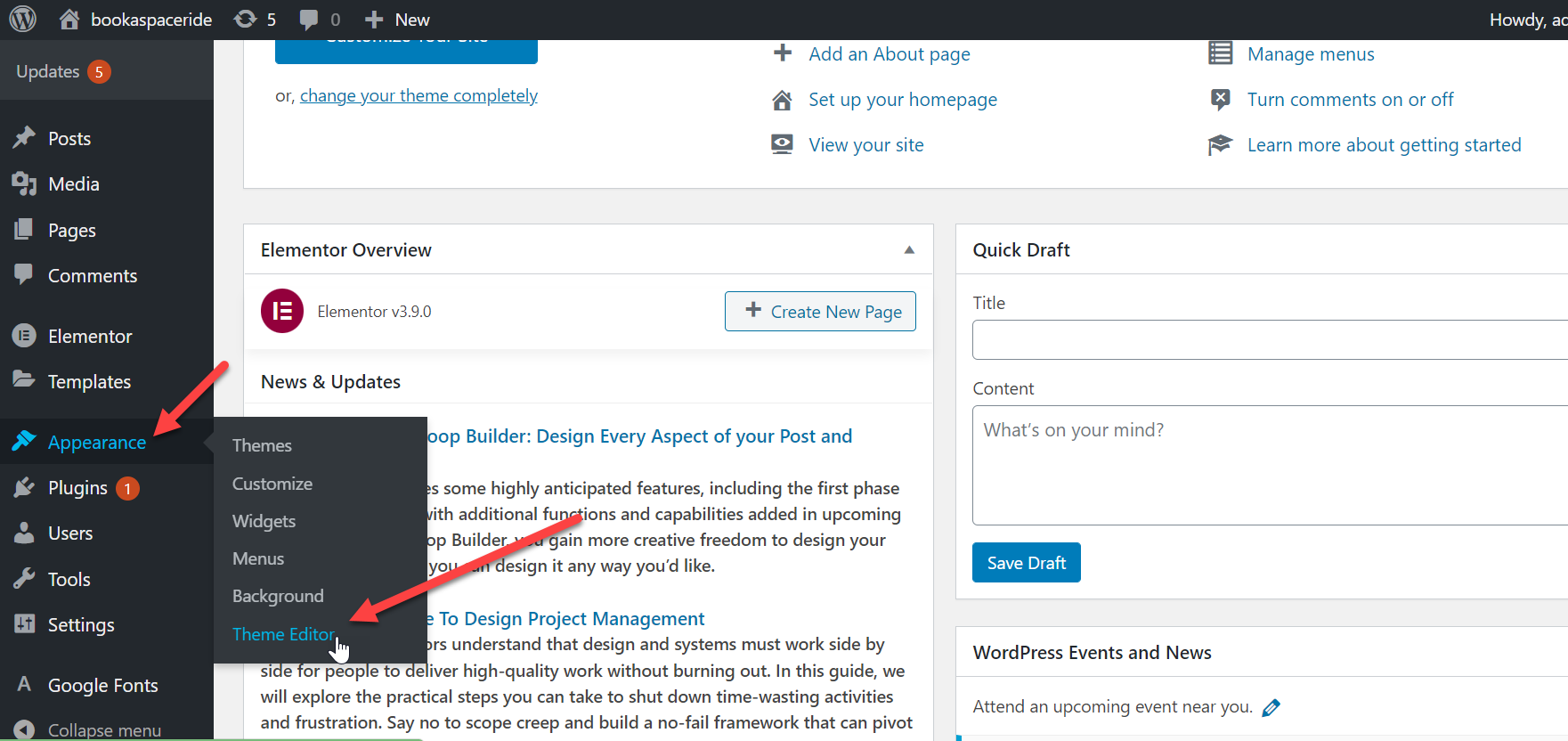Image resolution: width=1568 pixels, height=741 pixels.
Task: Click the Create New Page button
Action: click(x=820, y=311)
